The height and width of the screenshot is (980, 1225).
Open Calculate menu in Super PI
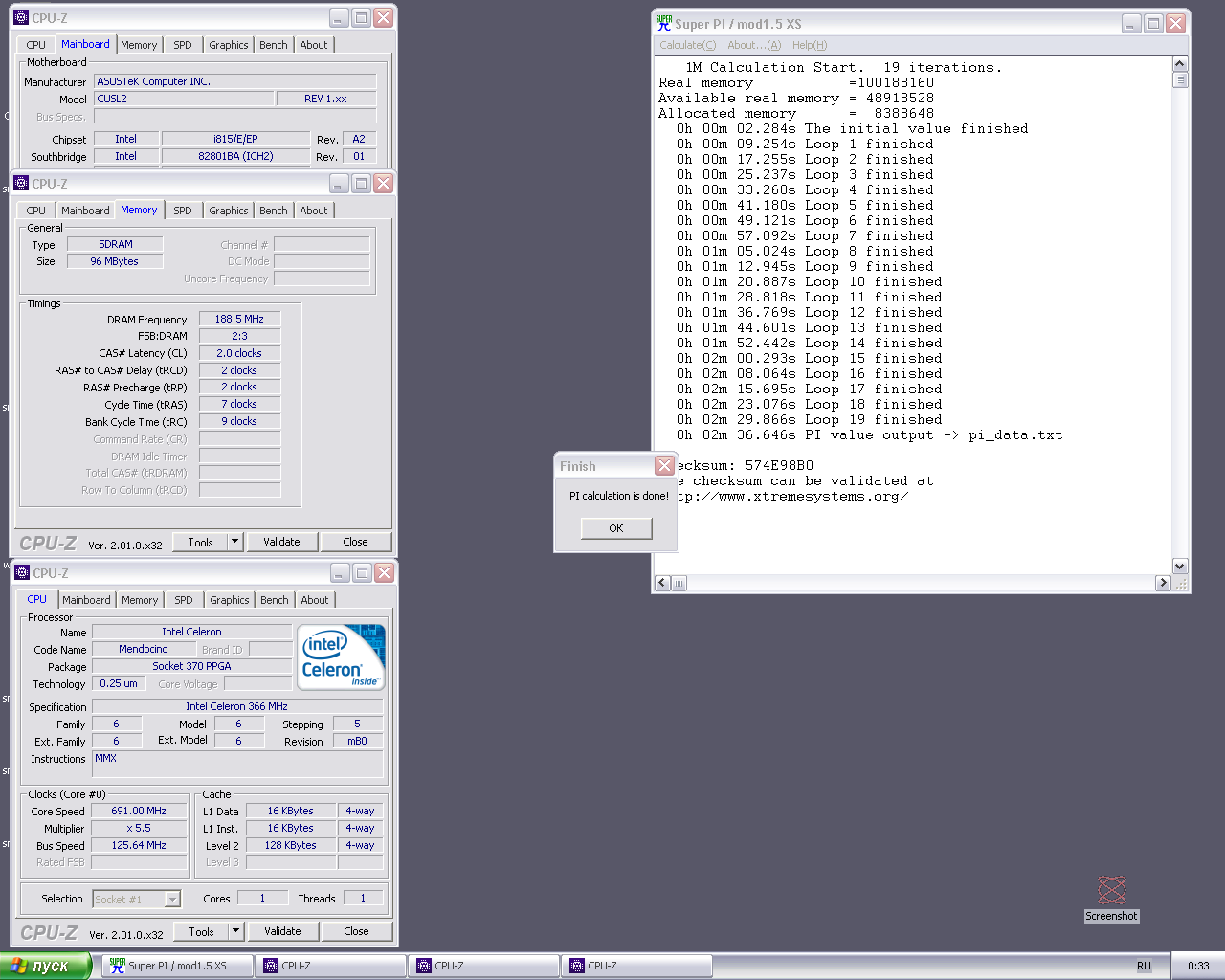pyautogui.click(x=687, y=45)
